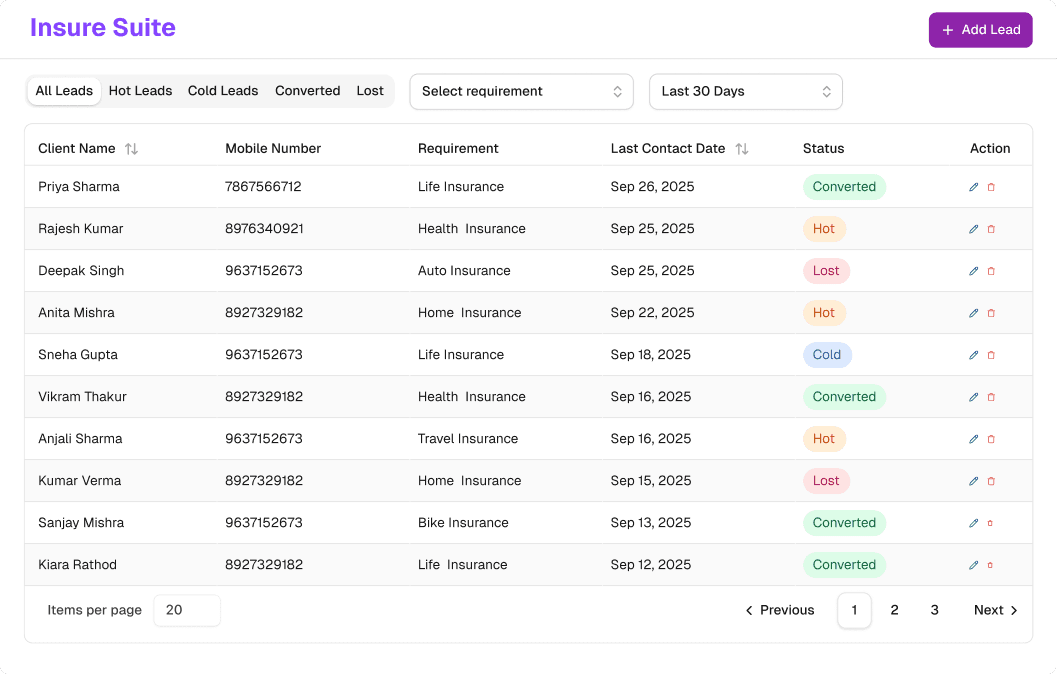Click Lost badge in Kumar Verma row
Viewport: 1057px width, 674px height.
click(x=826, y=481)
